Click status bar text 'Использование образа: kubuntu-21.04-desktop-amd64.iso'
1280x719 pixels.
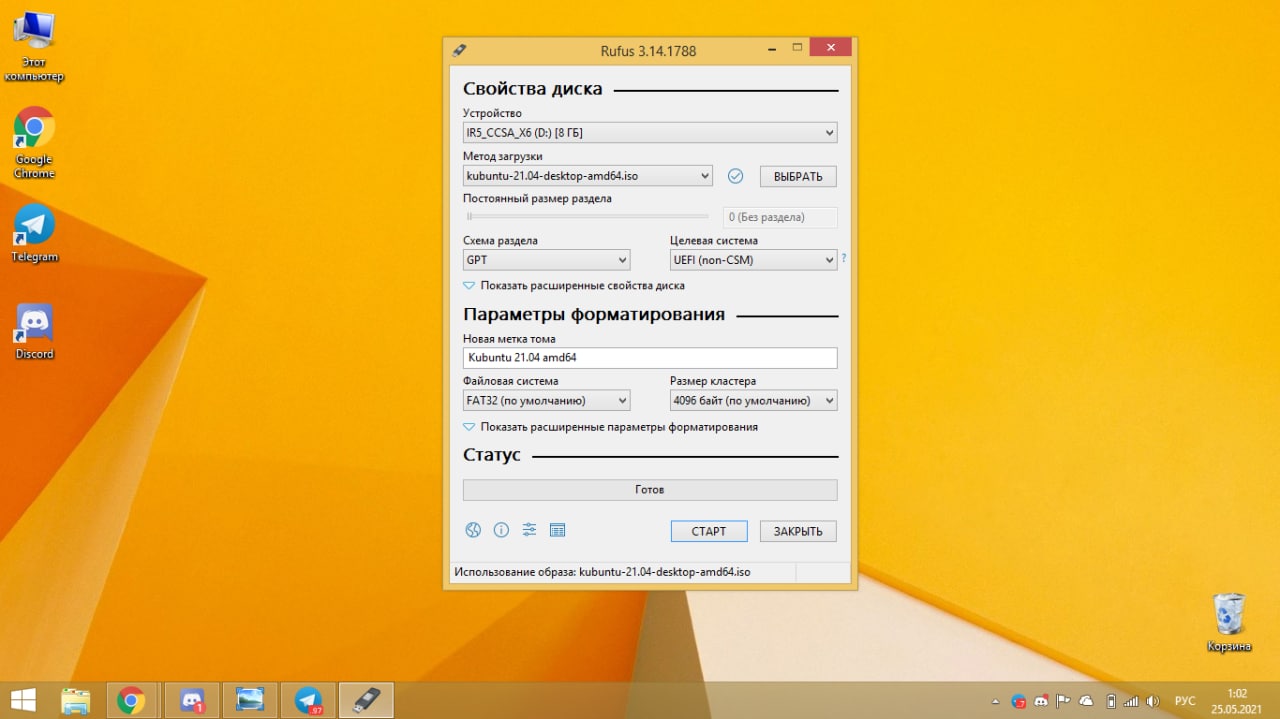[x=602, y=572]
